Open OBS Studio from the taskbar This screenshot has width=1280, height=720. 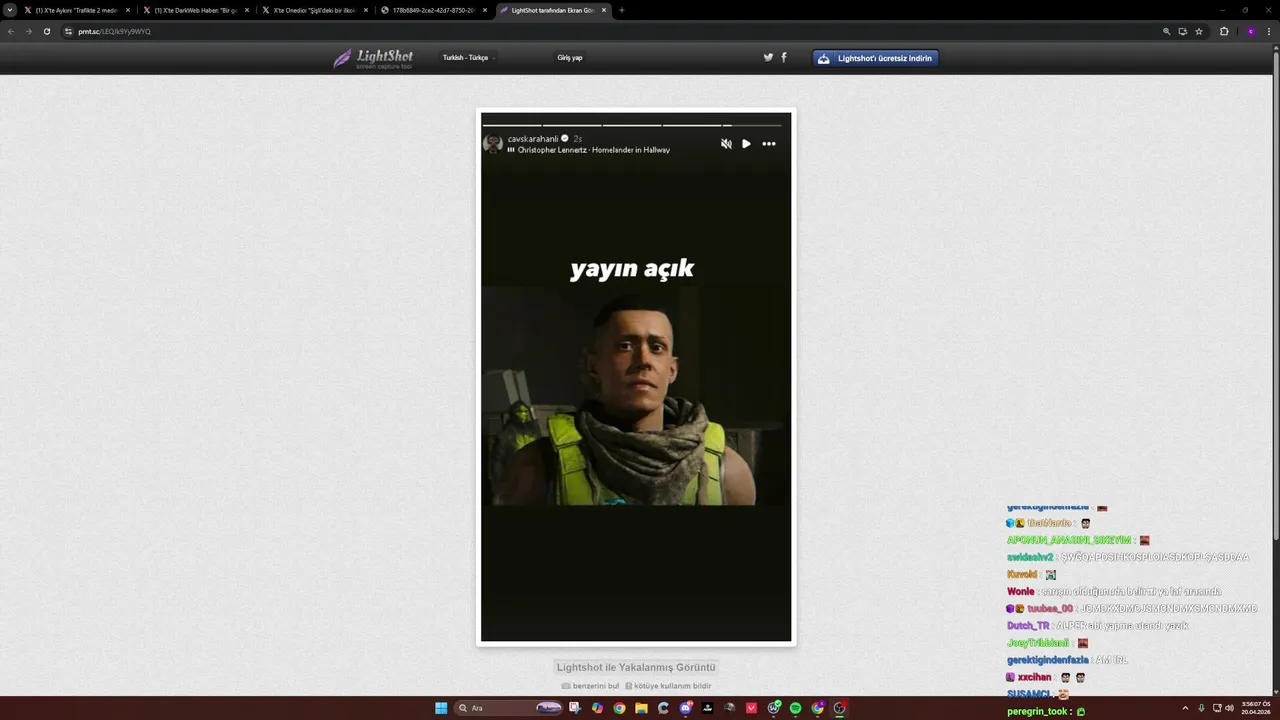point(840,708)
